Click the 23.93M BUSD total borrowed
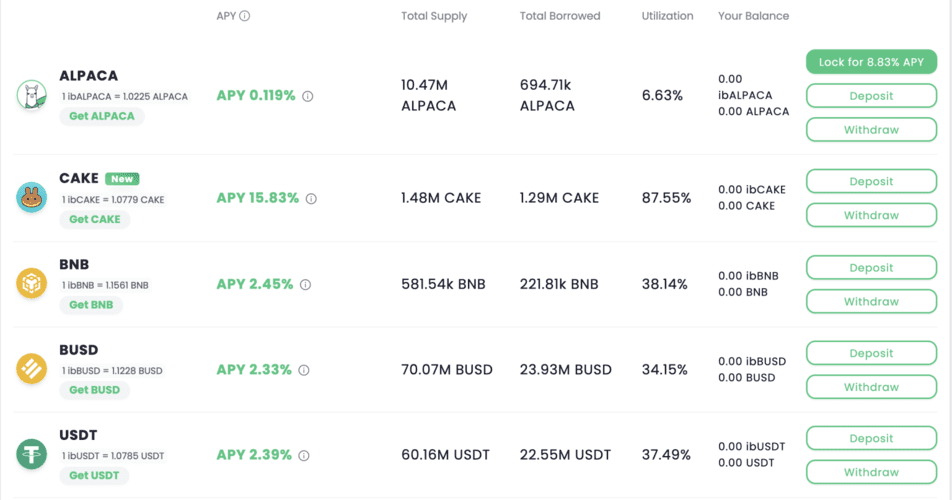This screenshot has width=952, height=500. tap(565, 370)
